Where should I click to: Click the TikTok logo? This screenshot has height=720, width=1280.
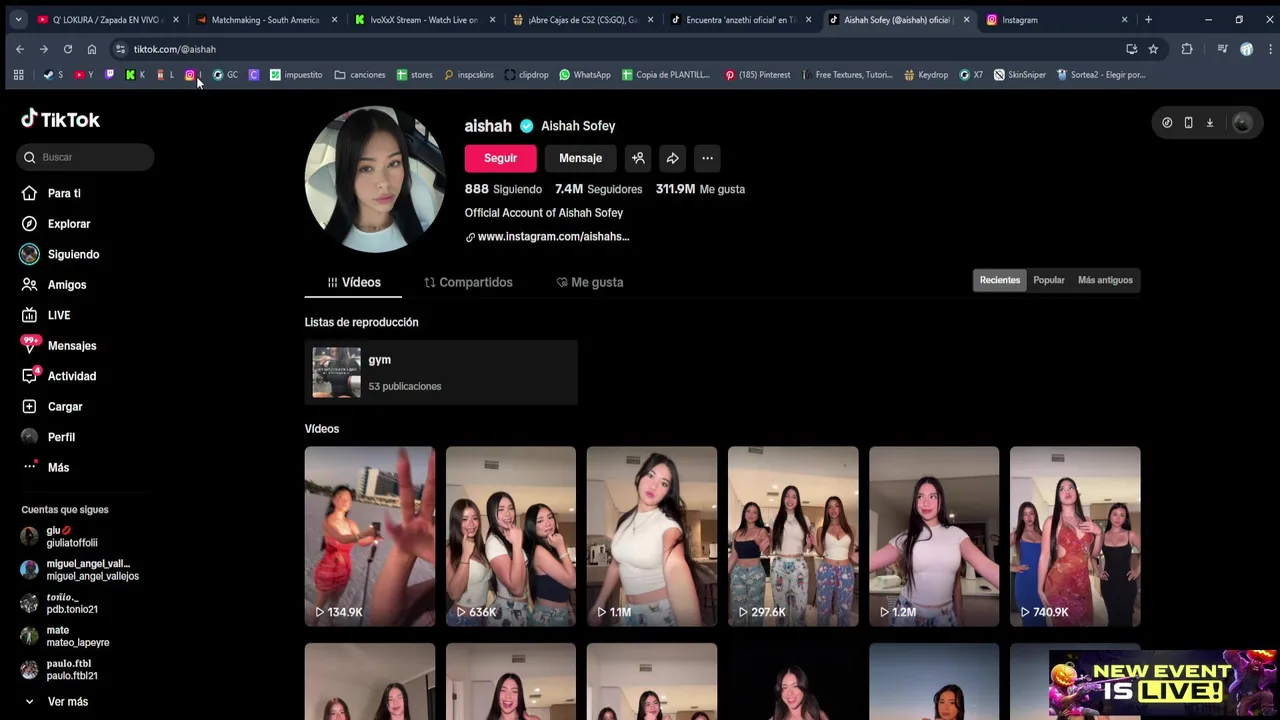click(x=61, y=119)
